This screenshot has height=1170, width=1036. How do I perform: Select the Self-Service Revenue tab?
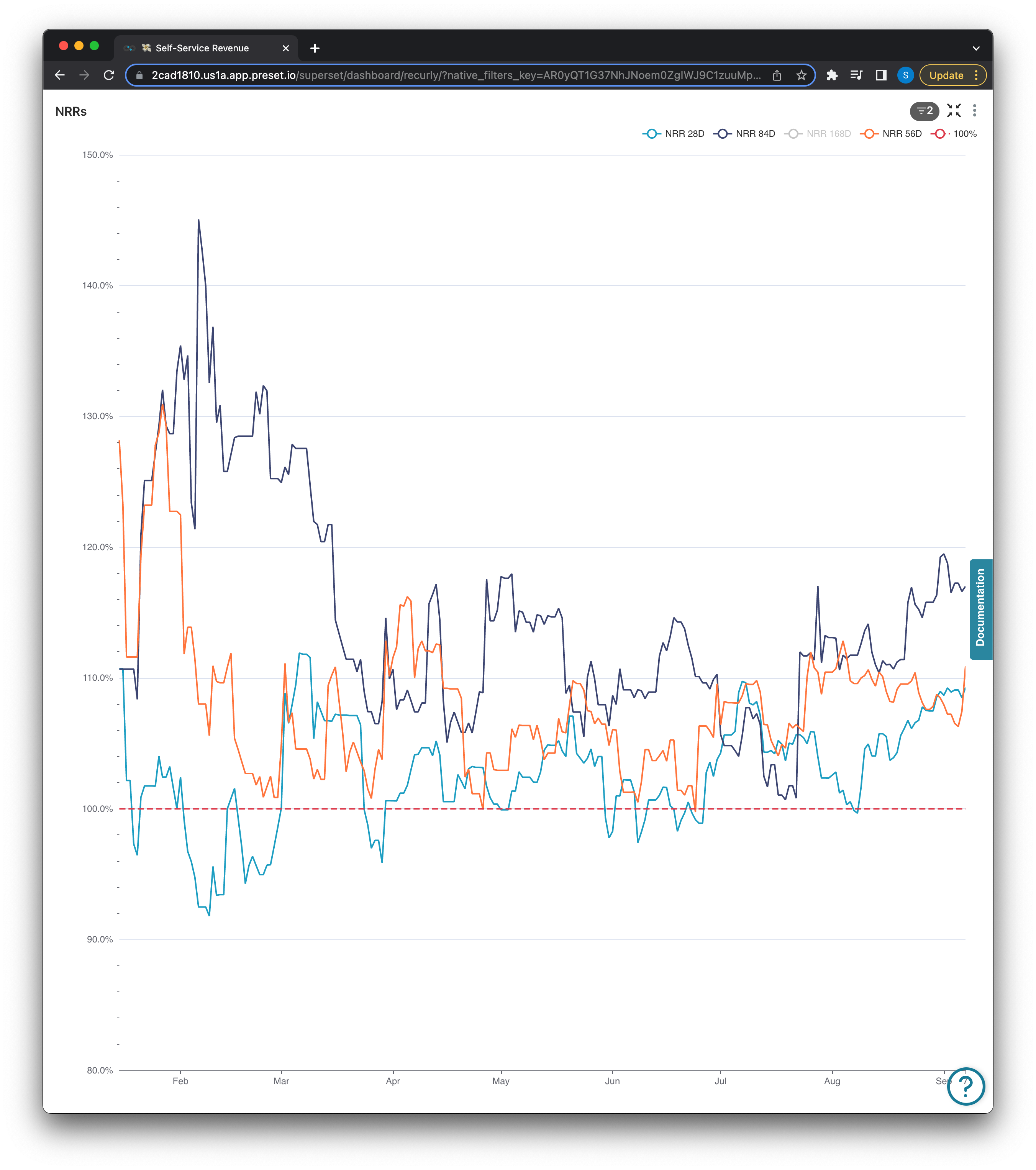(x=202, y=48)
